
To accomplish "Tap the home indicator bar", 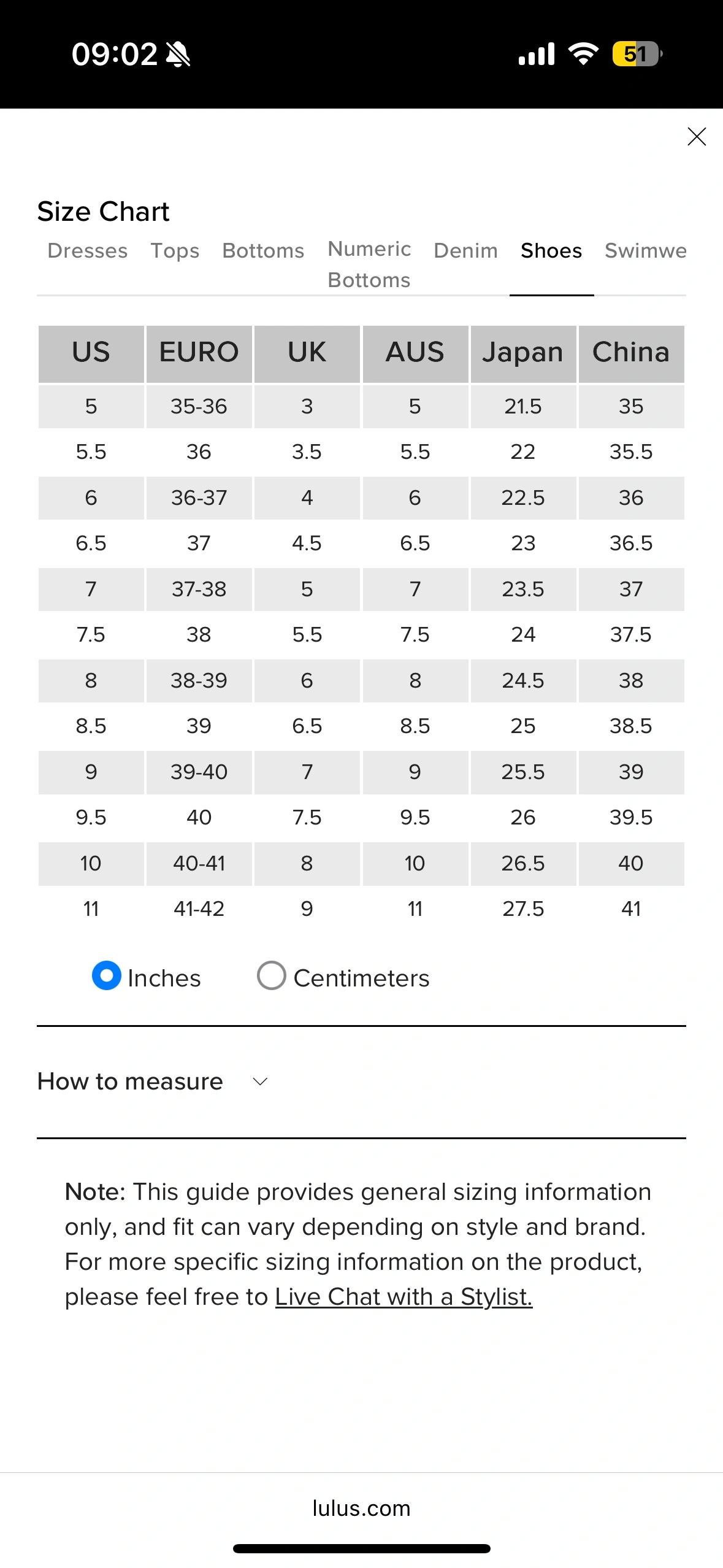I will click(x=361, y=1549).
